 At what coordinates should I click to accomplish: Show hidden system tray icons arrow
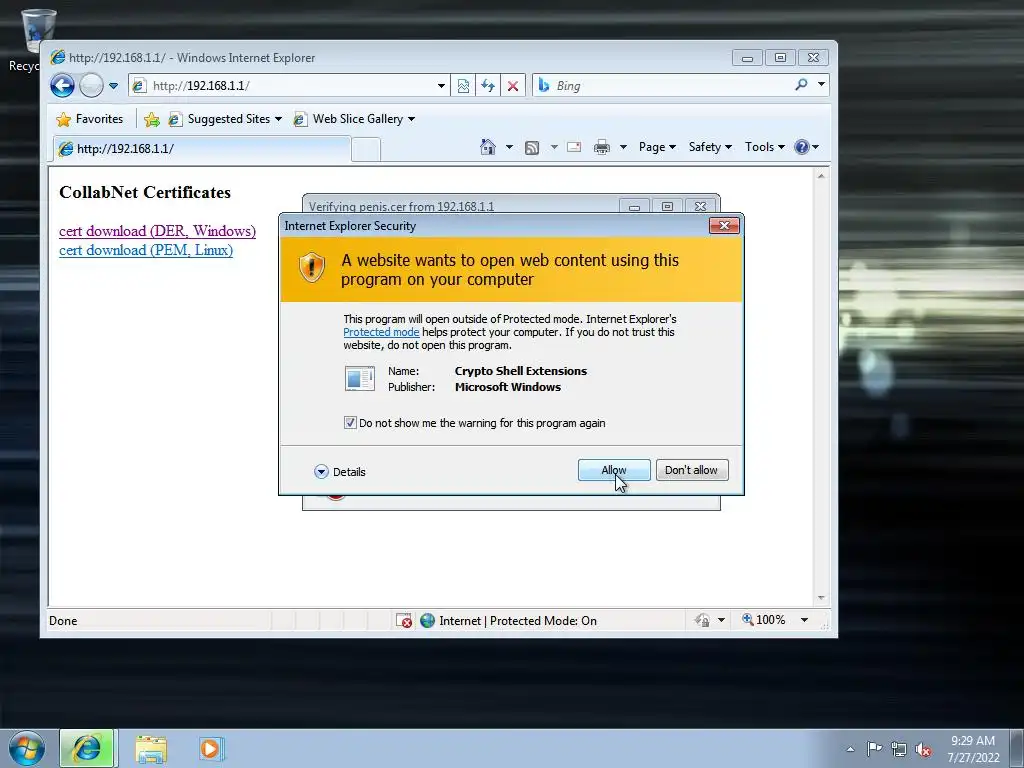pyautogui.click(x=850, y=749)
